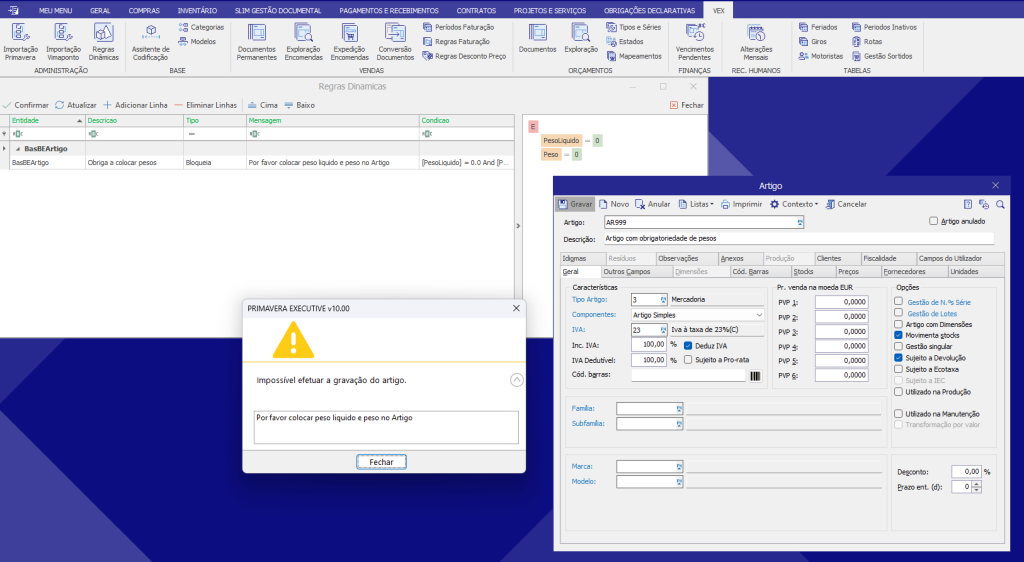
Task: Click the Desconto percentage field
Action: pyautogui.click(x=967, y=471)
